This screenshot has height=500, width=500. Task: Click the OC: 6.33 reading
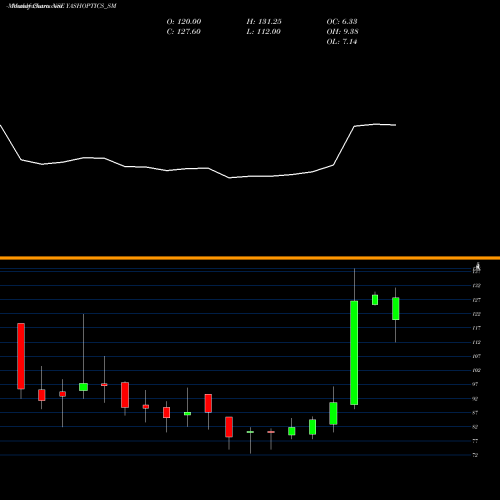(342, 22)
